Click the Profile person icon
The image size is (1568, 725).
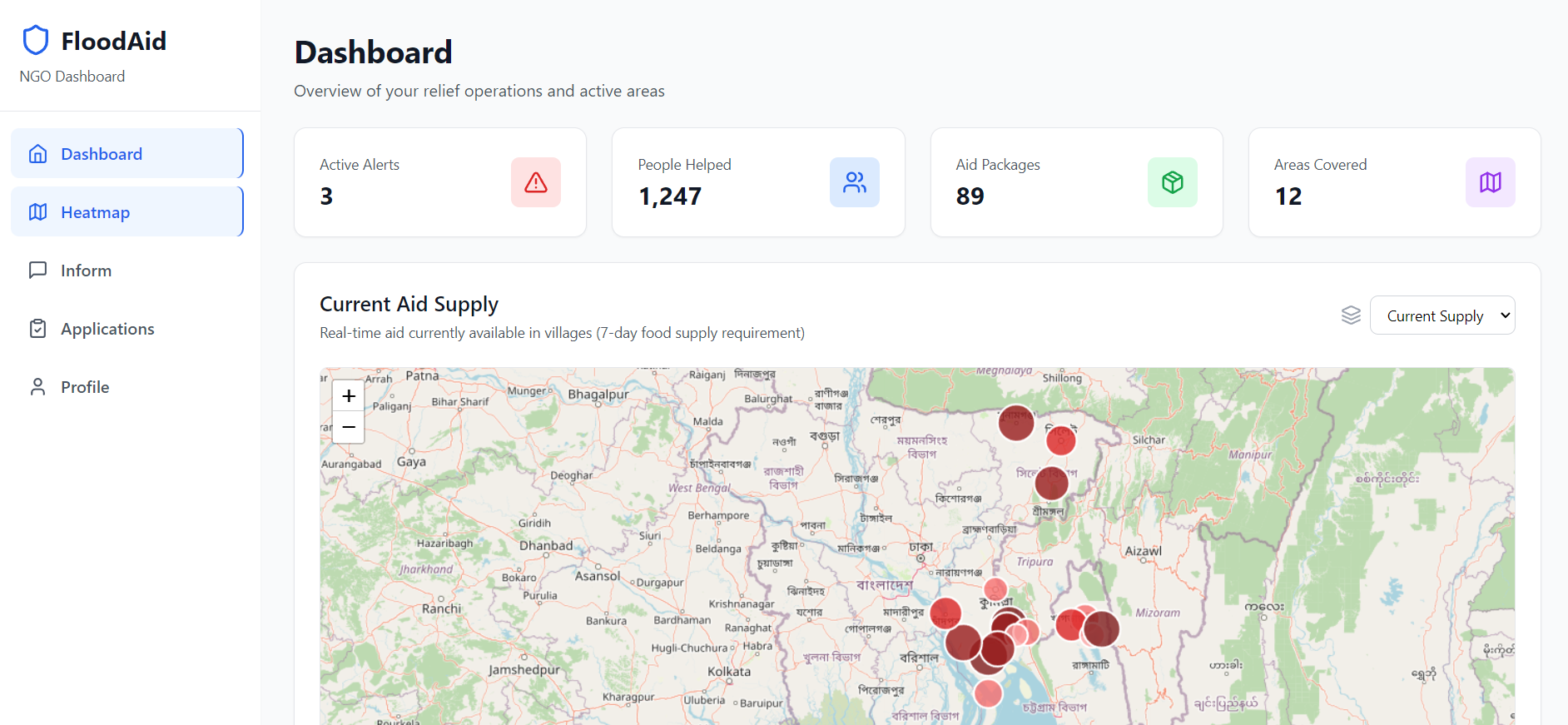pyautogui.click(x=37, y=387)
